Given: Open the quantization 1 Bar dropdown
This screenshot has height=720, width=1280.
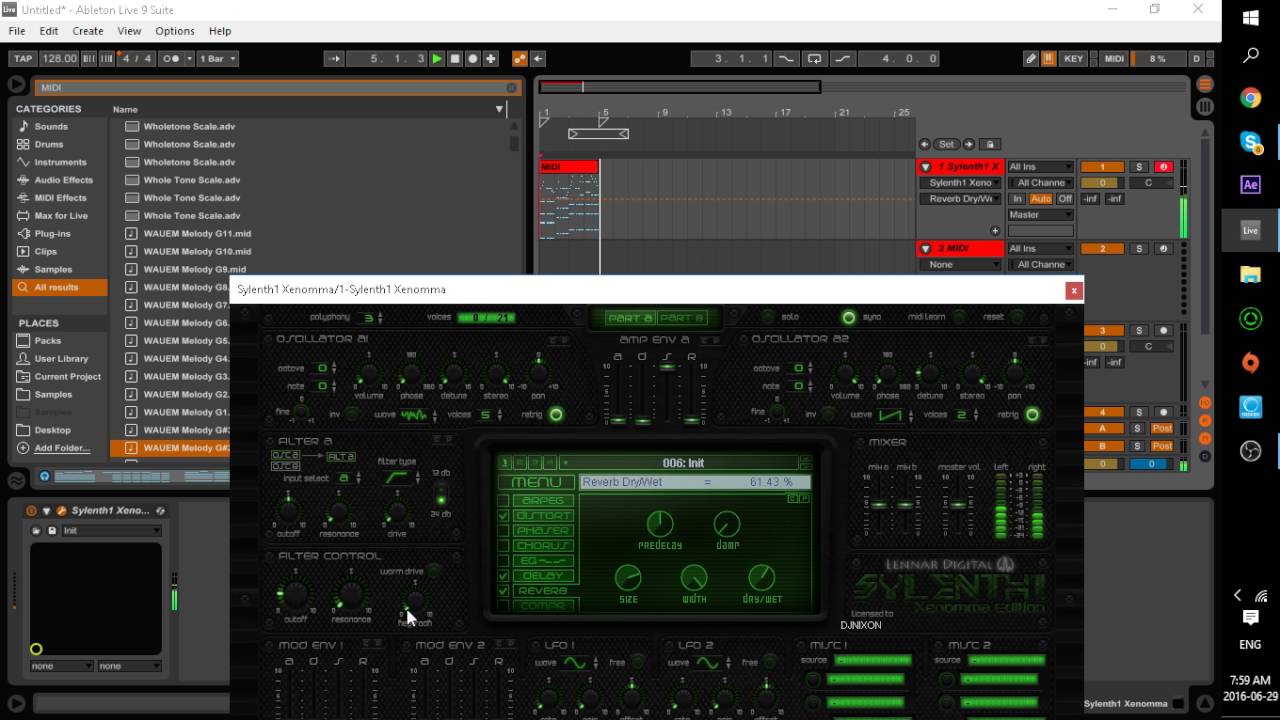Looking at the screenshot, I should tap(217, 59).
